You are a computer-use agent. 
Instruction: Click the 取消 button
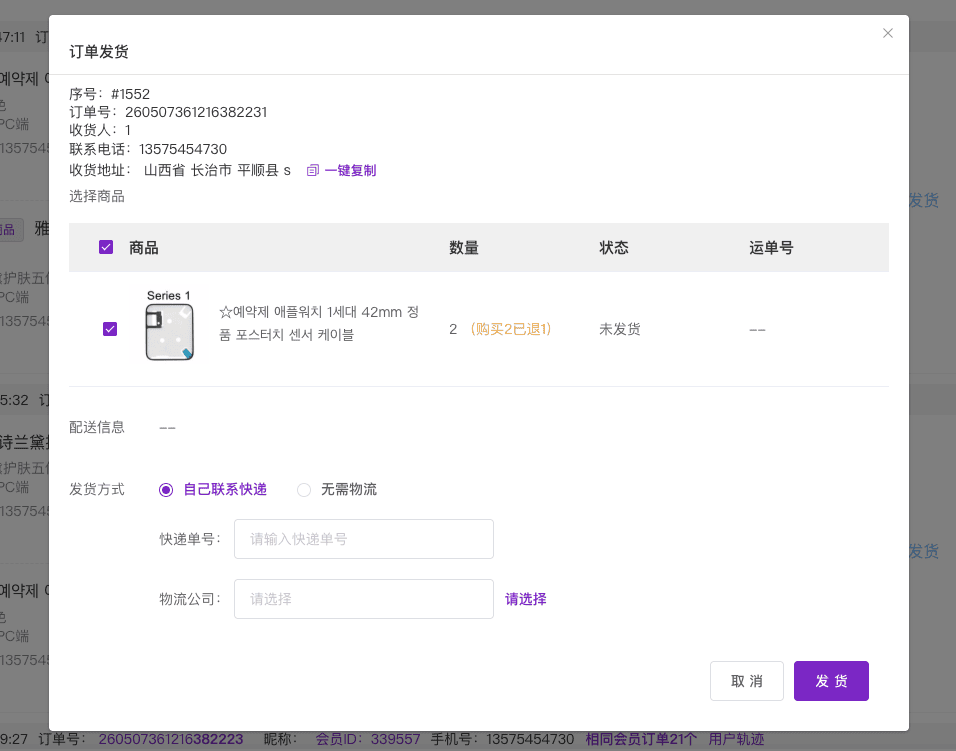click(x=747, y=681)
